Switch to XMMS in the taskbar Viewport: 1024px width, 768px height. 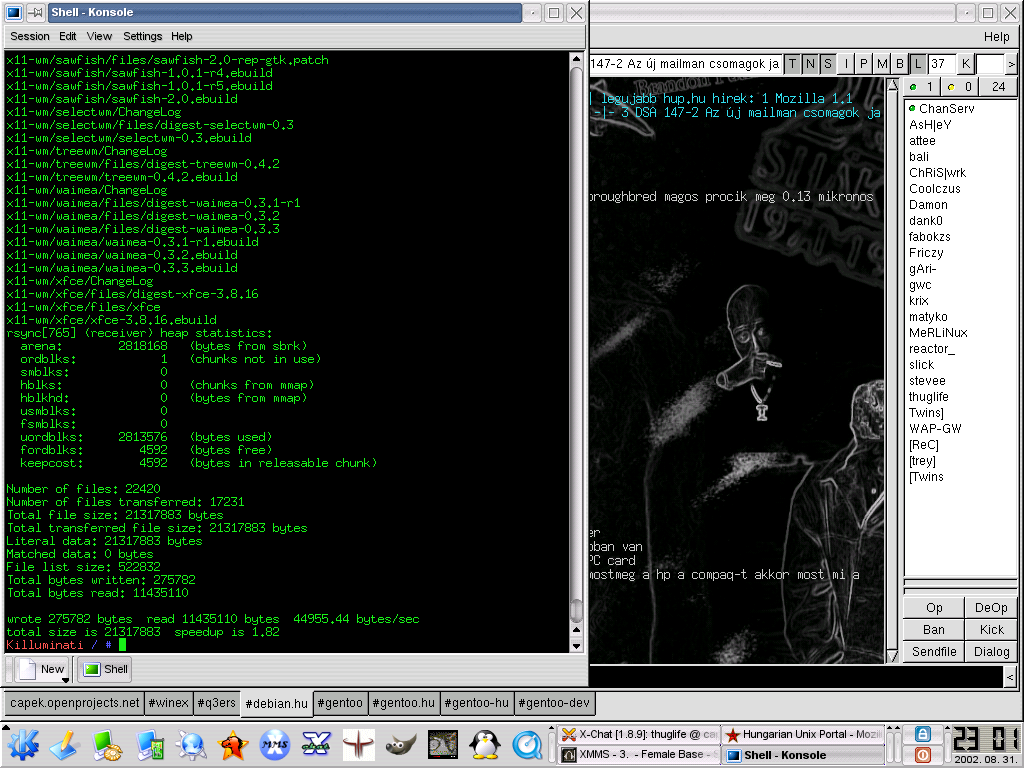tap(639, 754)
